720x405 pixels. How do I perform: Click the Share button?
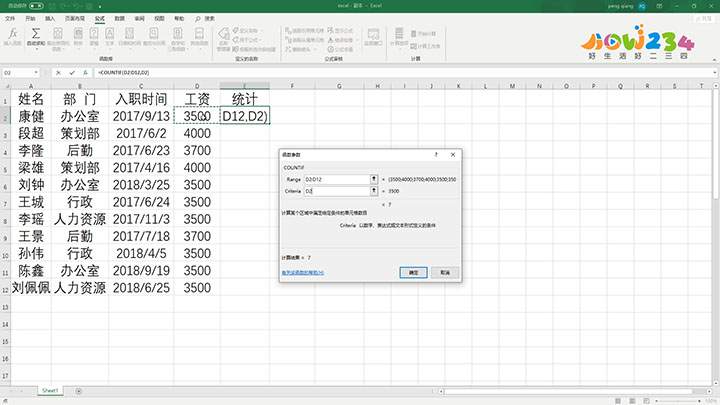click(x=704, y=18)
